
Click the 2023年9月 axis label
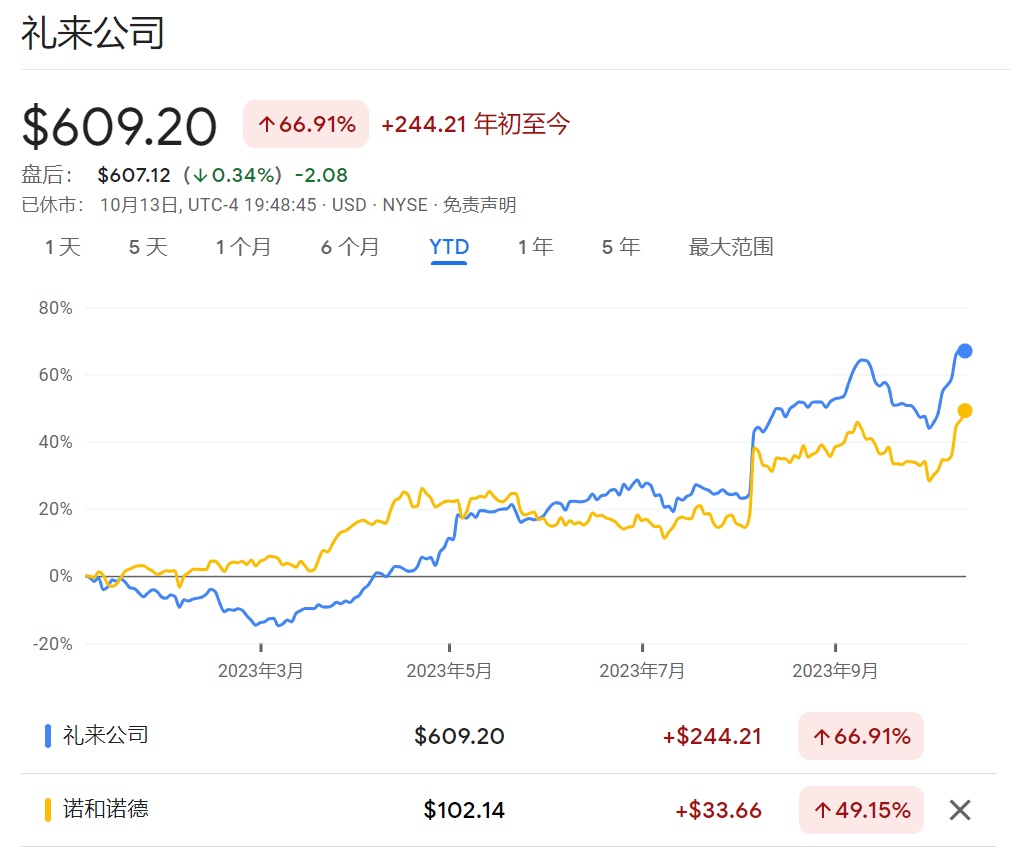coord(835,671)
